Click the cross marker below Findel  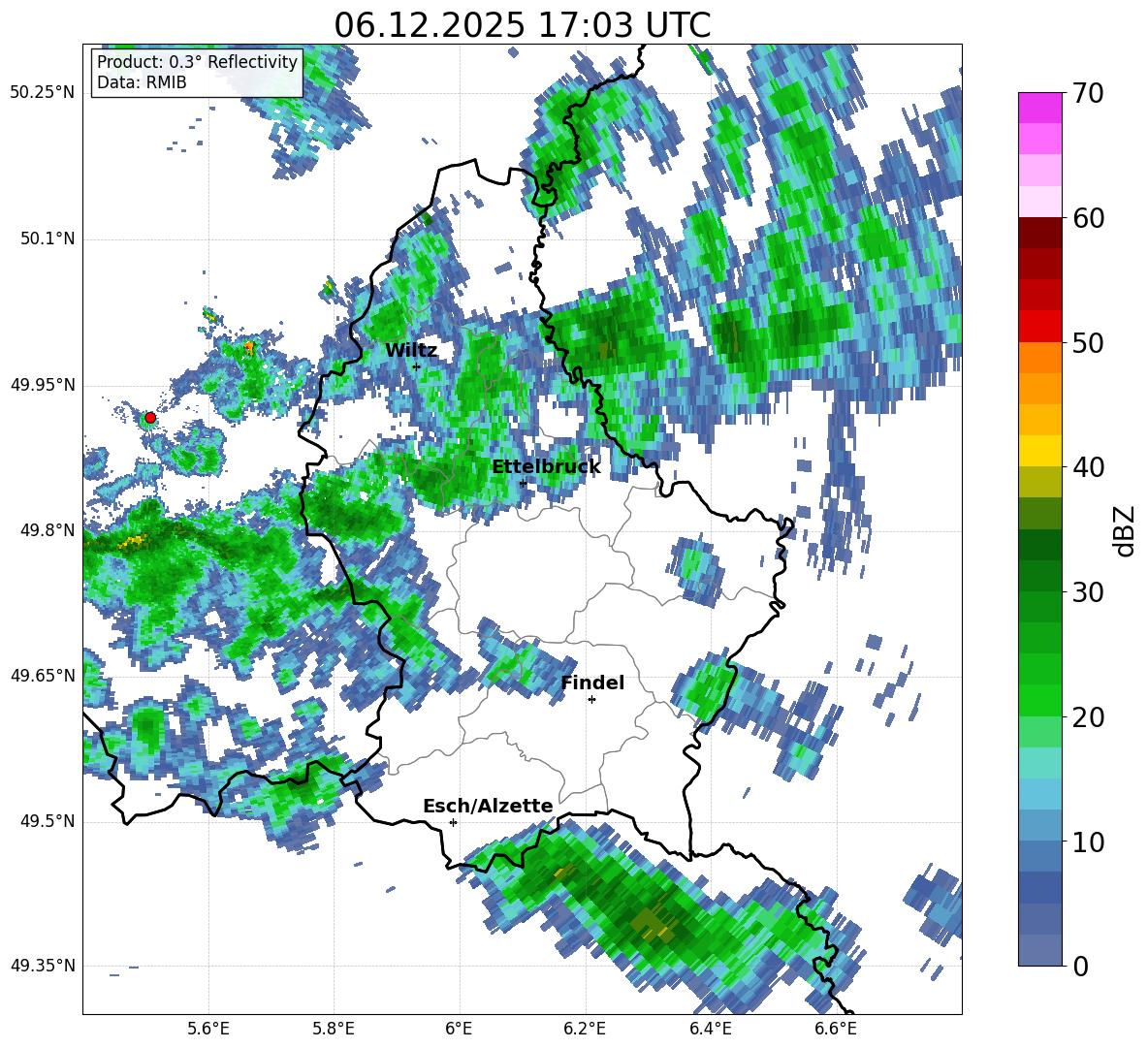[x=592, y=700]
